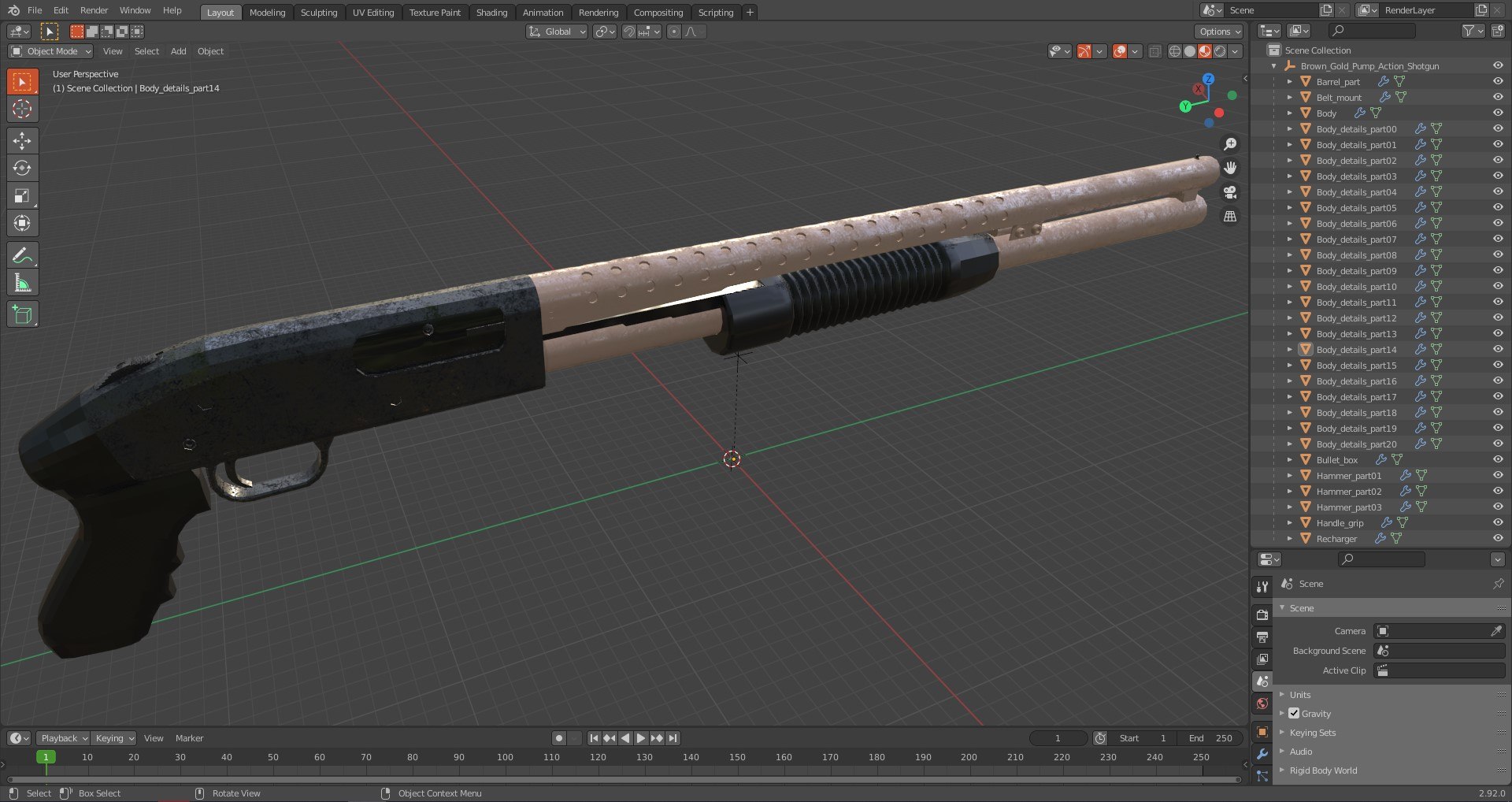Select the Cursor tool in toolbar
The height and width of the screenshot is (802, 1512).
pyautogui.click(x=22, y=109)
